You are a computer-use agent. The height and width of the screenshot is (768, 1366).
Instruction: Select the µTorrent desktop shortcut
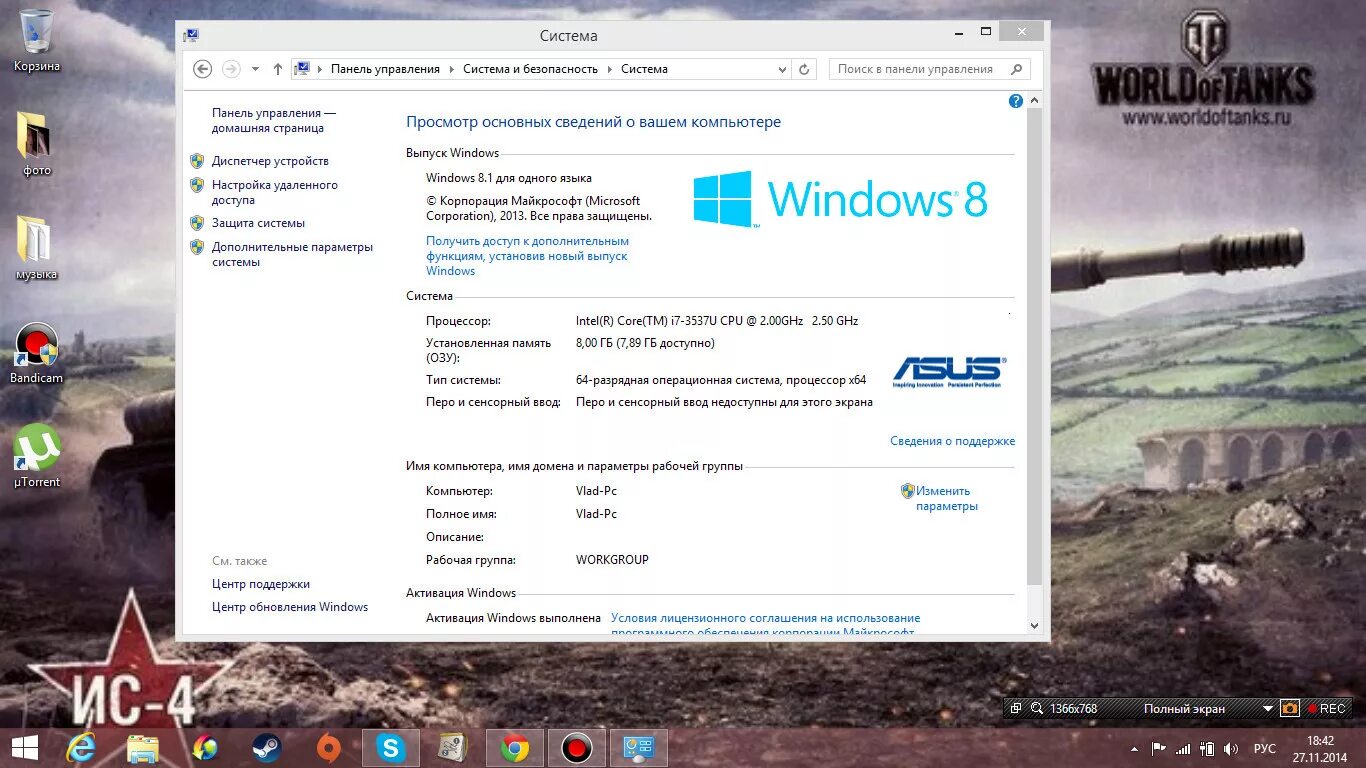coord(37,456)
